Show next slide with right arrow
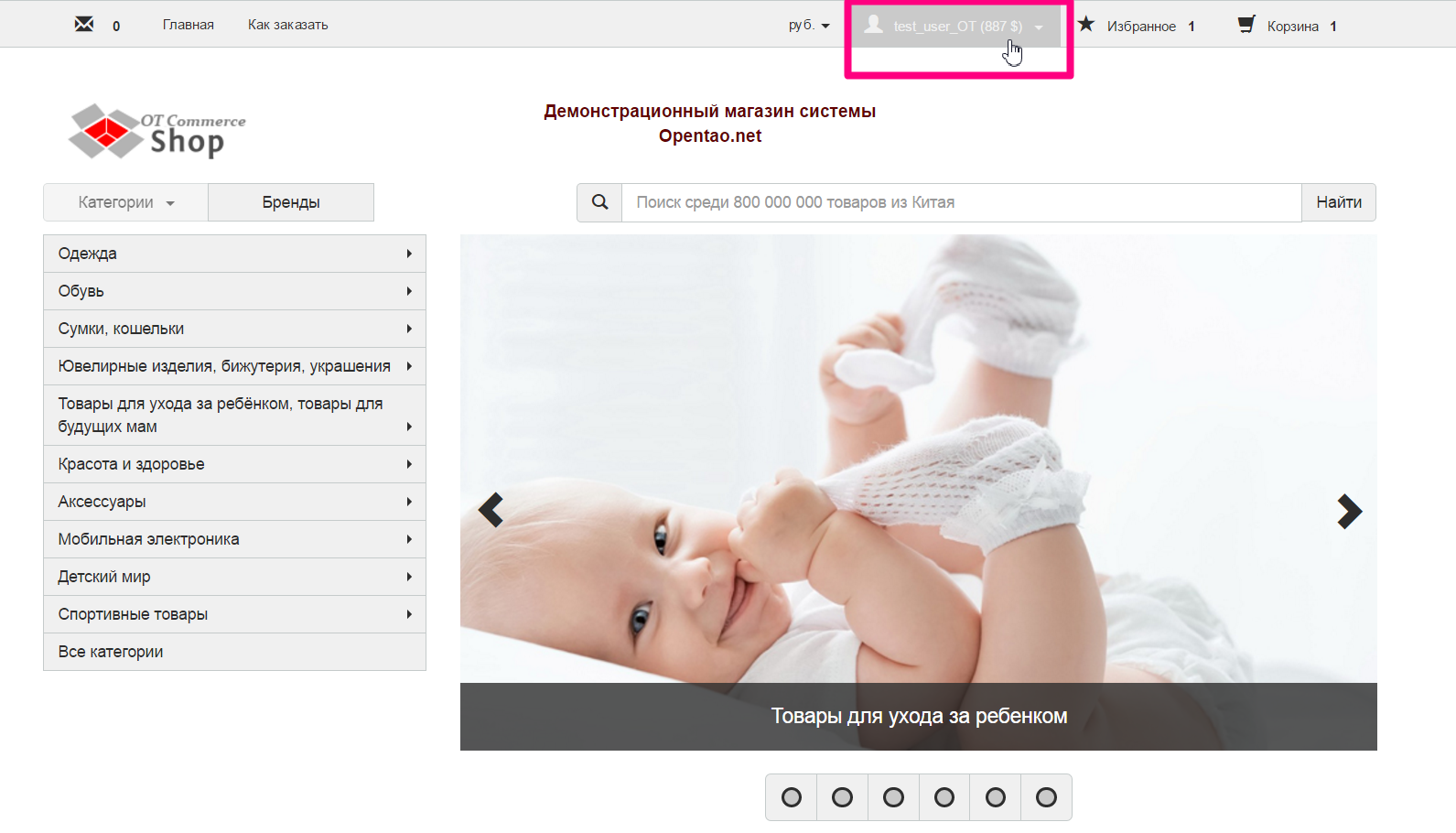This screenshot has width=1456, height=833. pos(1349,511)
